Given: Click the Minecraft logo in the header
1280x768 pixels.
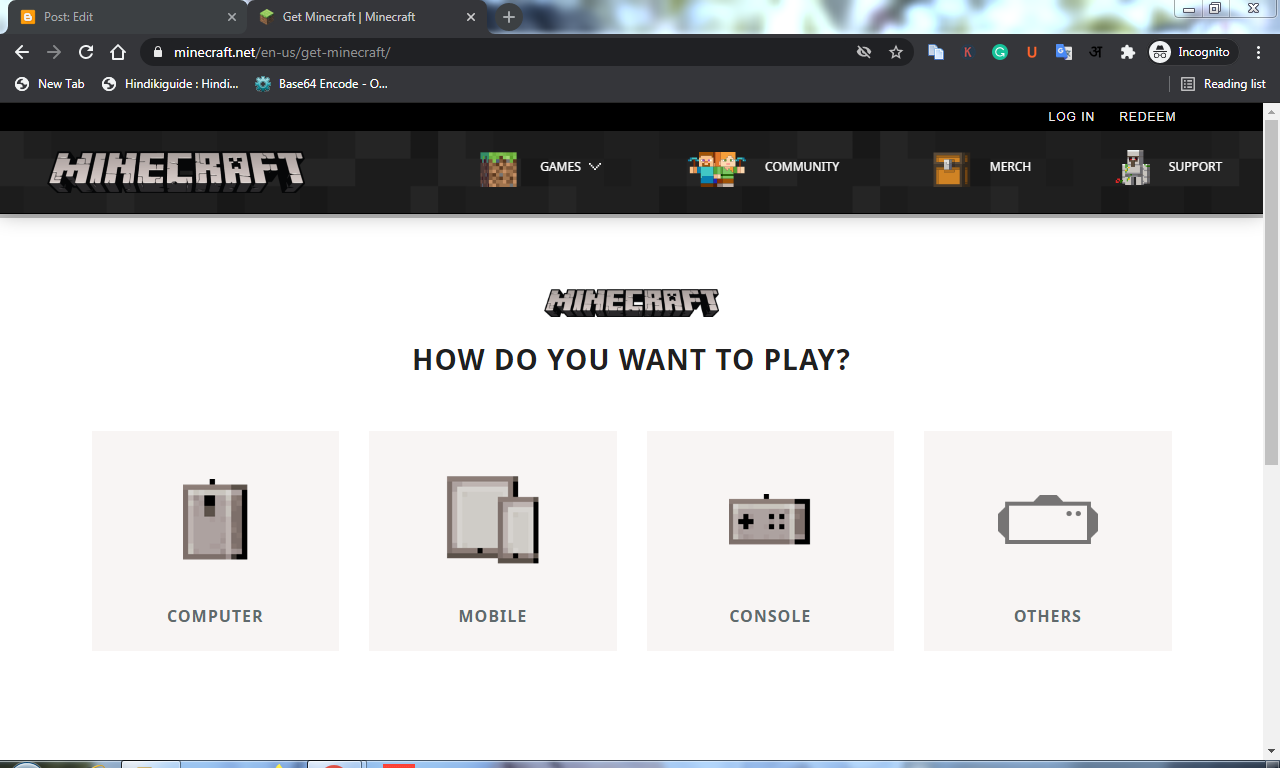Looking at the screenshot, I should tap(176, 171).
